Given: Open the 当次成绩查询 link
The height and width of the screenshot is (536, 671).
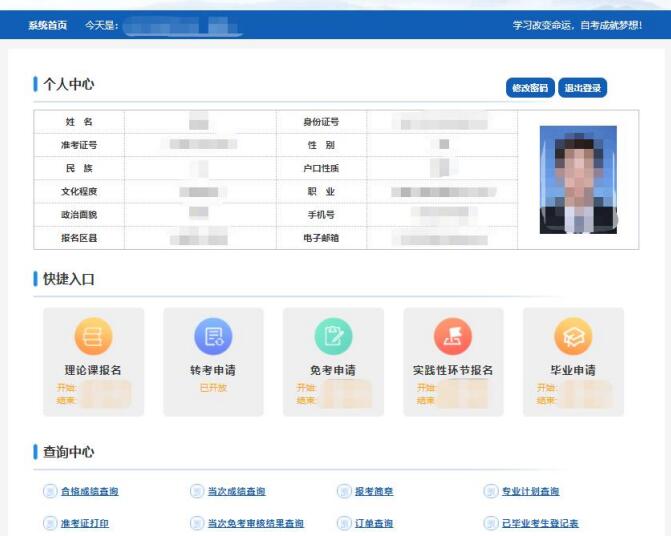Looking at the screenshot, I should (236, 491).
